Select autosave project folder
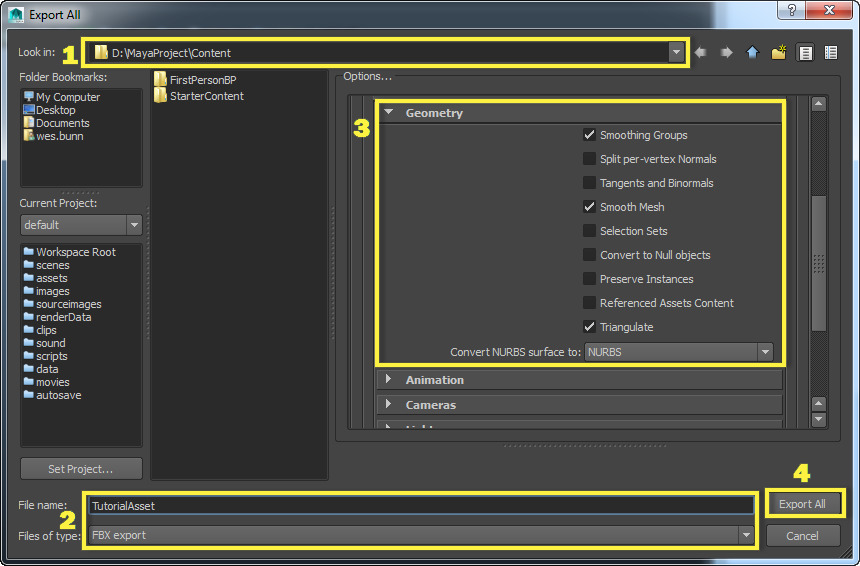860x566 pixels. [53, 395]
